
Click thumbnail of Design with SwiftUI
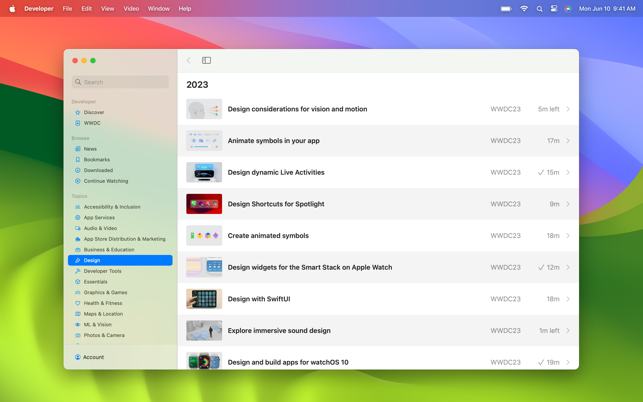tap(204, 299)
